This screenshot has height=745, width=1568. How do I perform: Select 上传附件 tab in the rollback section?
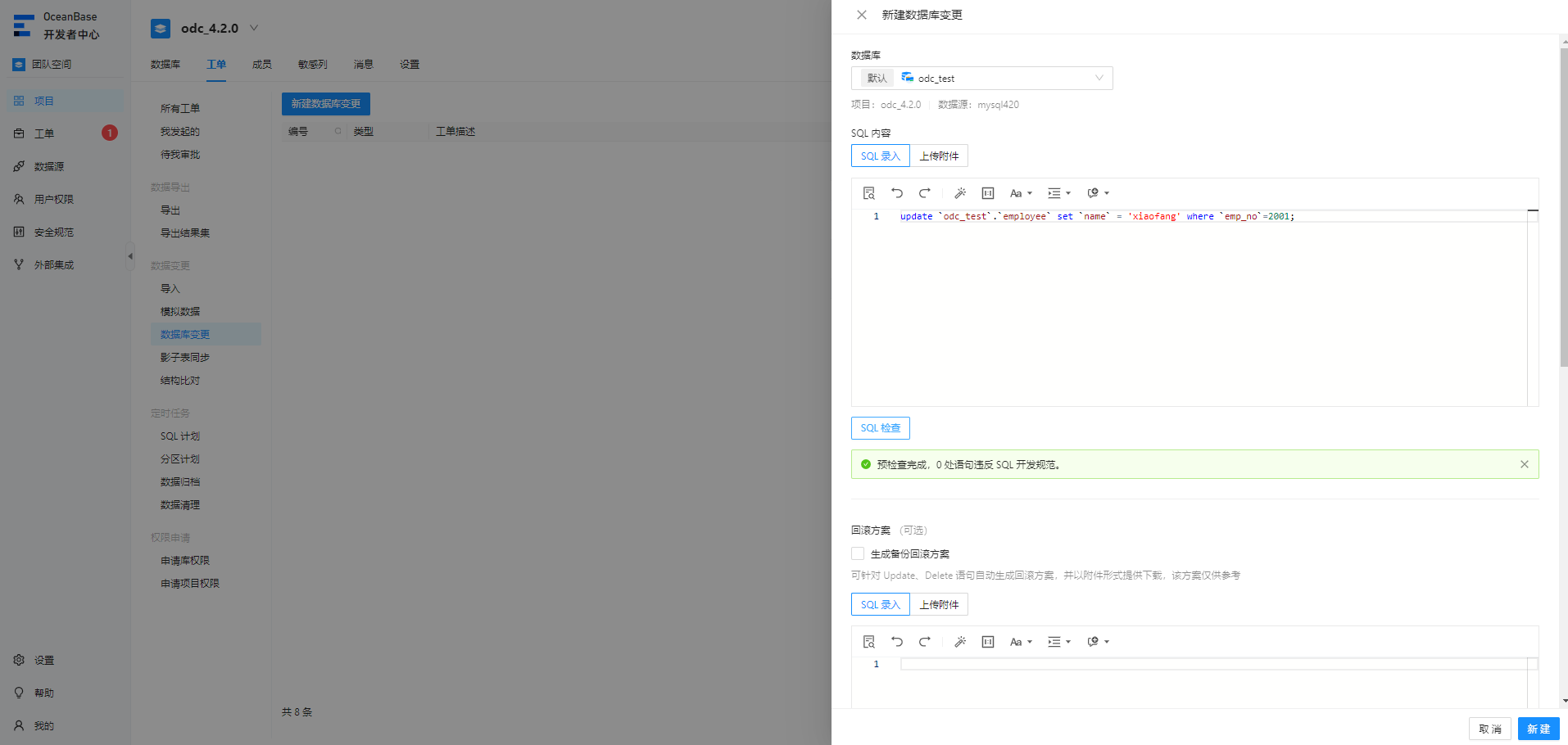tap(939, 604)
